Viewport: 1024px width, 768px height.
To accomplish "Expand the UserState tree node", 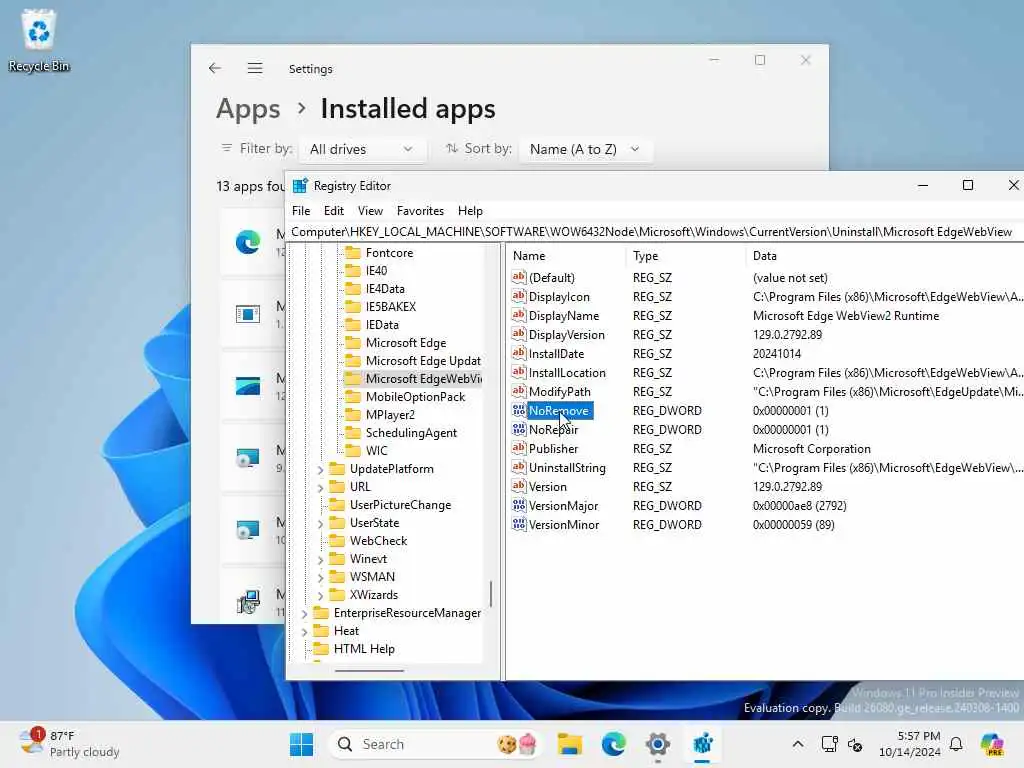I will point(320,523).
